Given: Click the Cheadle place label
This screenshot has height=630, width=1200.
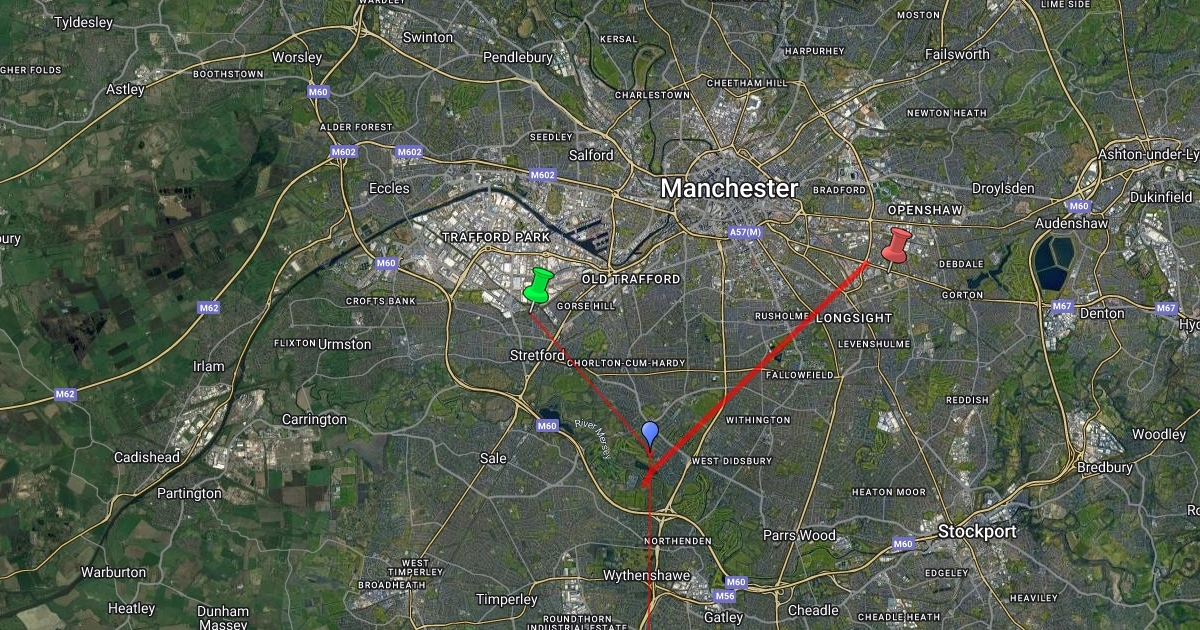Looking at the screenshot, I should click(x=813, y=610).
